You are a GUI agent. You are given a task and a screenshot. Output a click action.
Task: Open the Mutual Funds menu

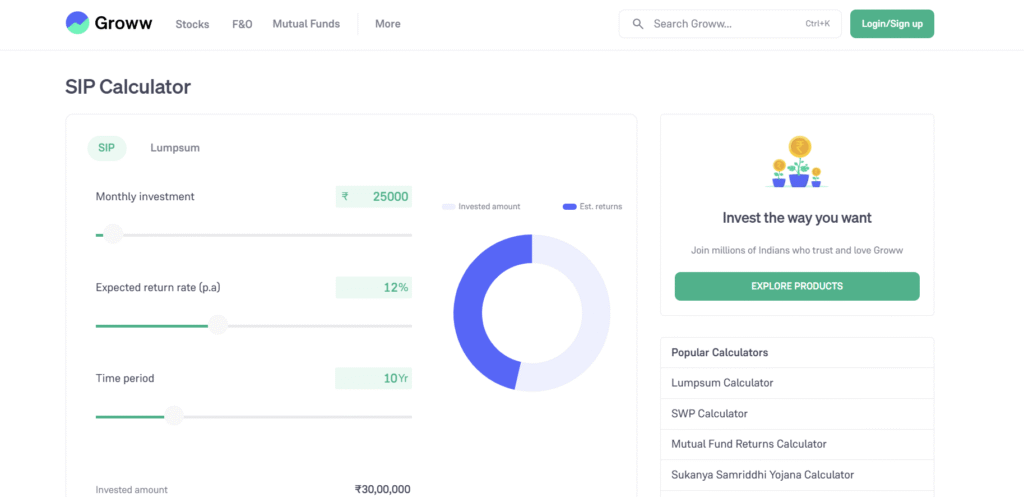306,24
